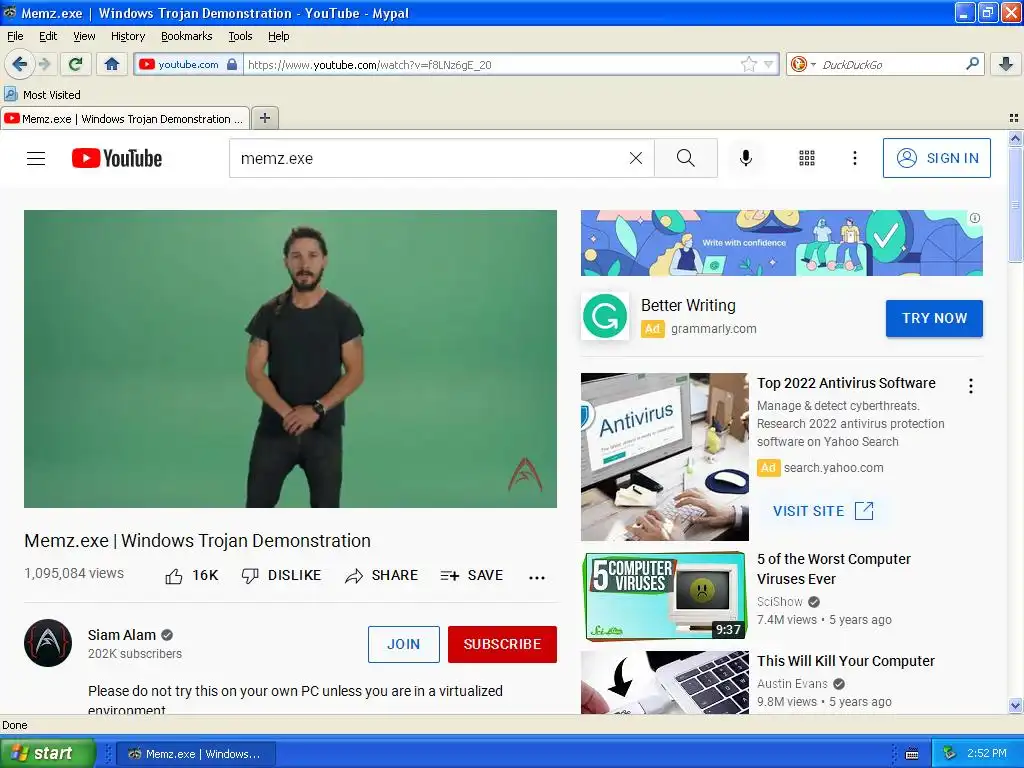Click the list all tabs icon
Image resolution: width=1024 pixels, height=768 pixels.
1014,118
